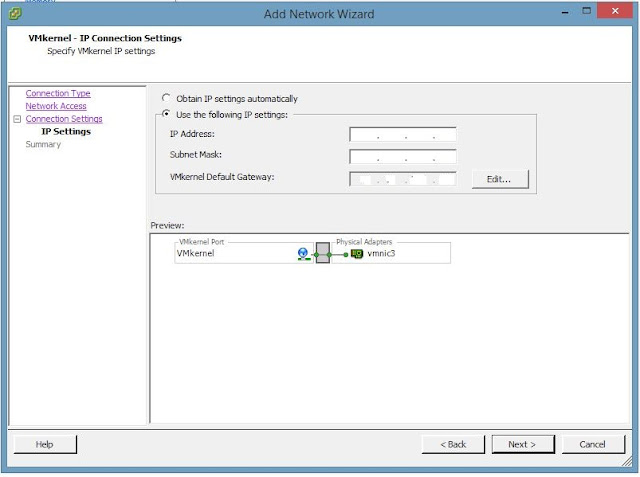Select Obtain IP settings automatically
The image size is (640, 477).
(166, 98)
